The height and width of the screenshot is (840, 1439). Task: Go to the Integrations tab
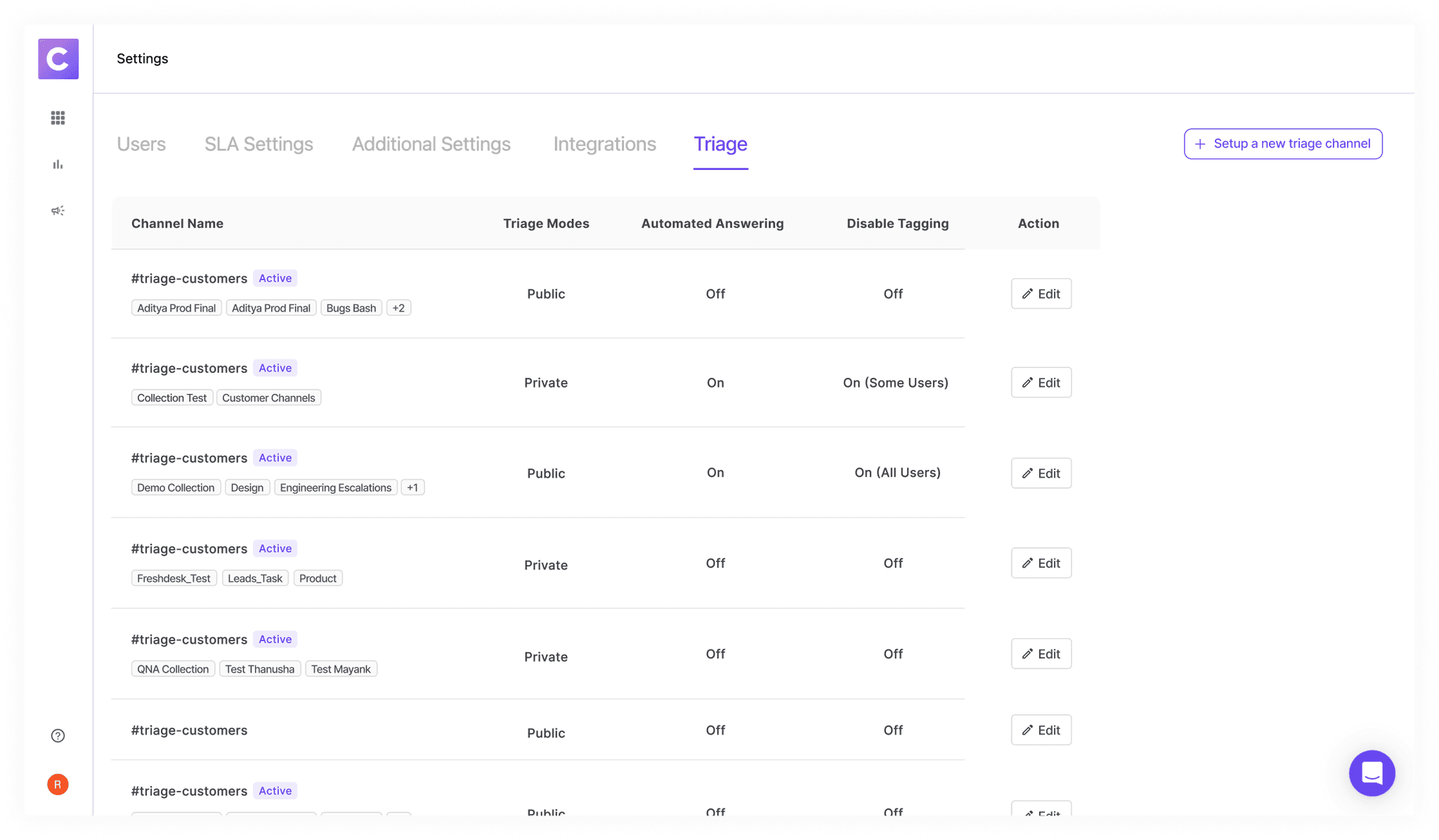[x=604, y=144]
